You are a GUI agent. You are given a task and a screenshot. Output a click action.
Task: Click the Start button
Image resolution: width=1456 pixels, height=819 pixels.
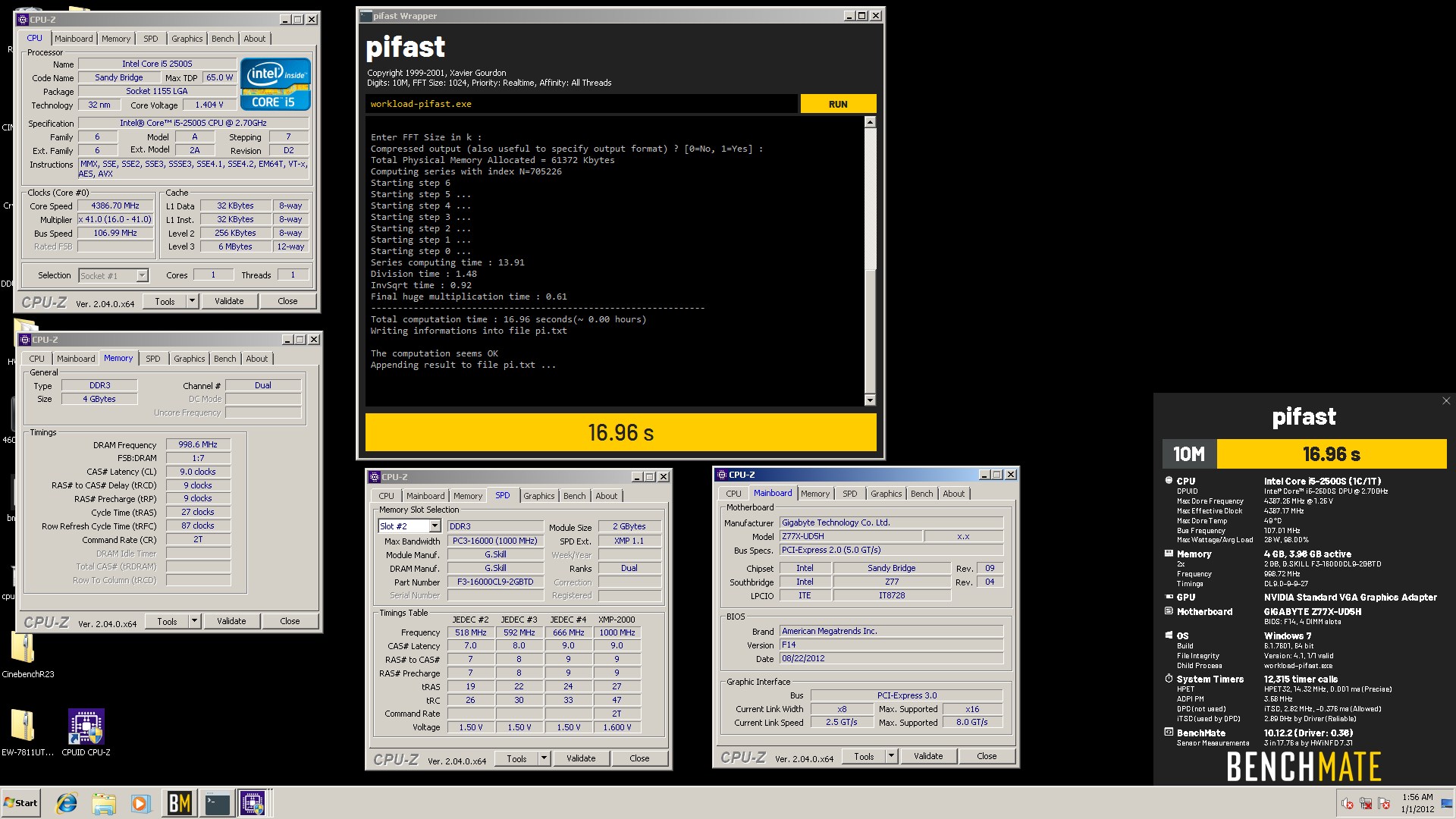[x=20, y=803]
